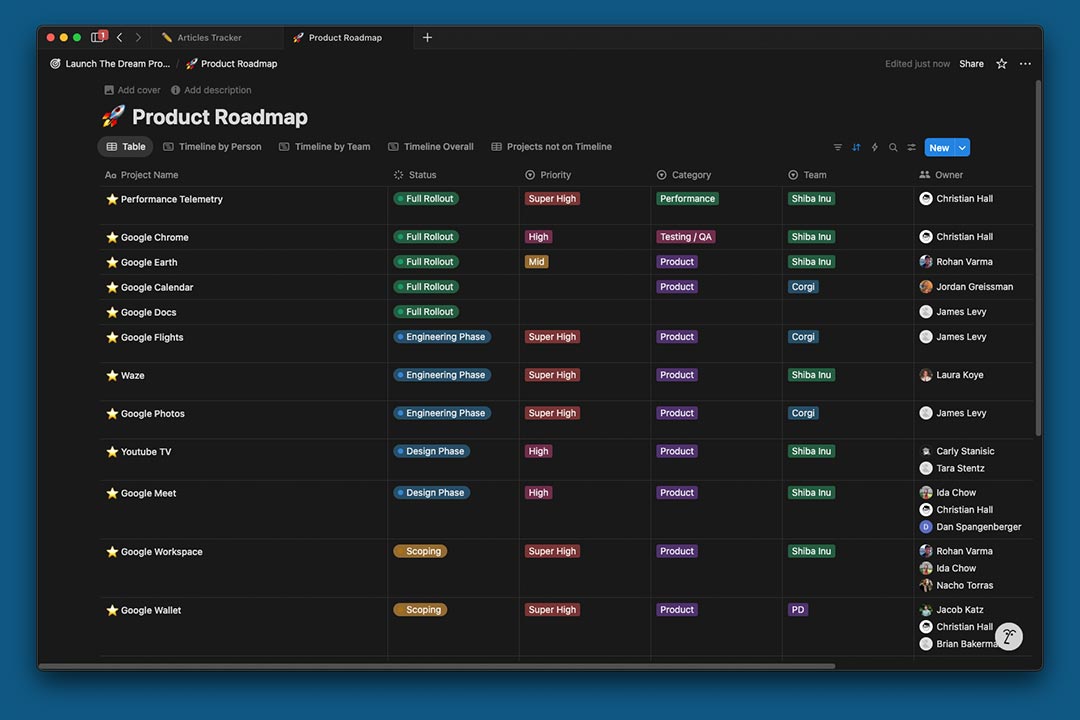The width and height of the screenshot is (1080, 720).
Task: Switch to Timeline by Team view
Action: coord(324,147)
